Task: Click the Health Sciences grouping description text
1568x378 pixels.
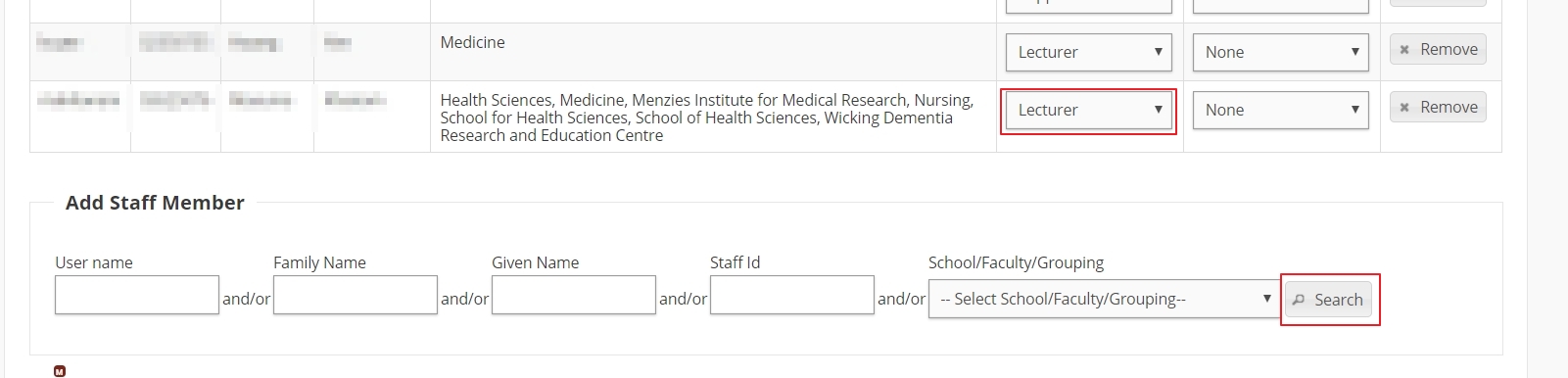Action: (707, 118)
